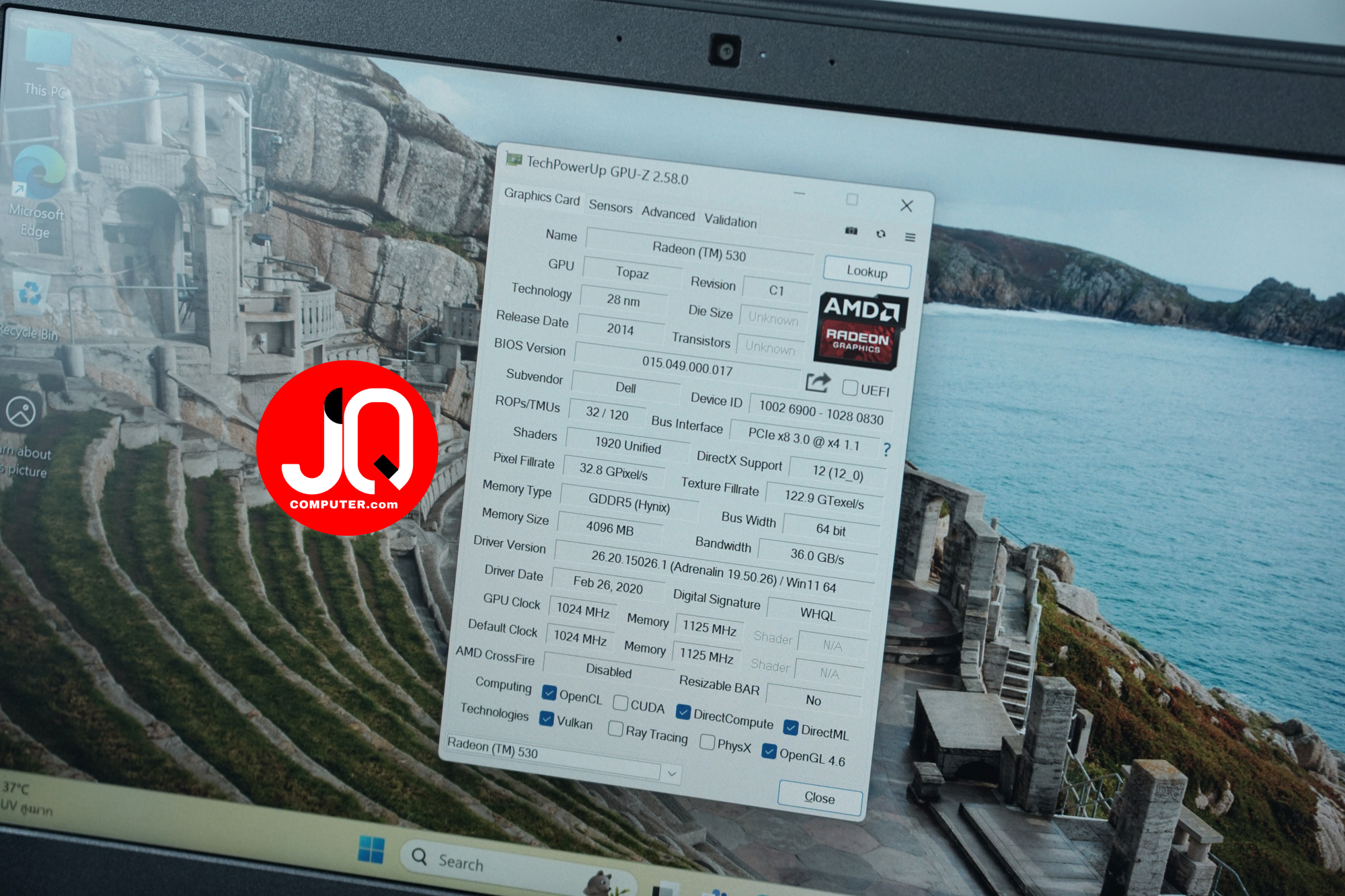Screen dimensions: 1345x896
Task: Click the Bus Interface question mark icon
Action: (887, 449)
